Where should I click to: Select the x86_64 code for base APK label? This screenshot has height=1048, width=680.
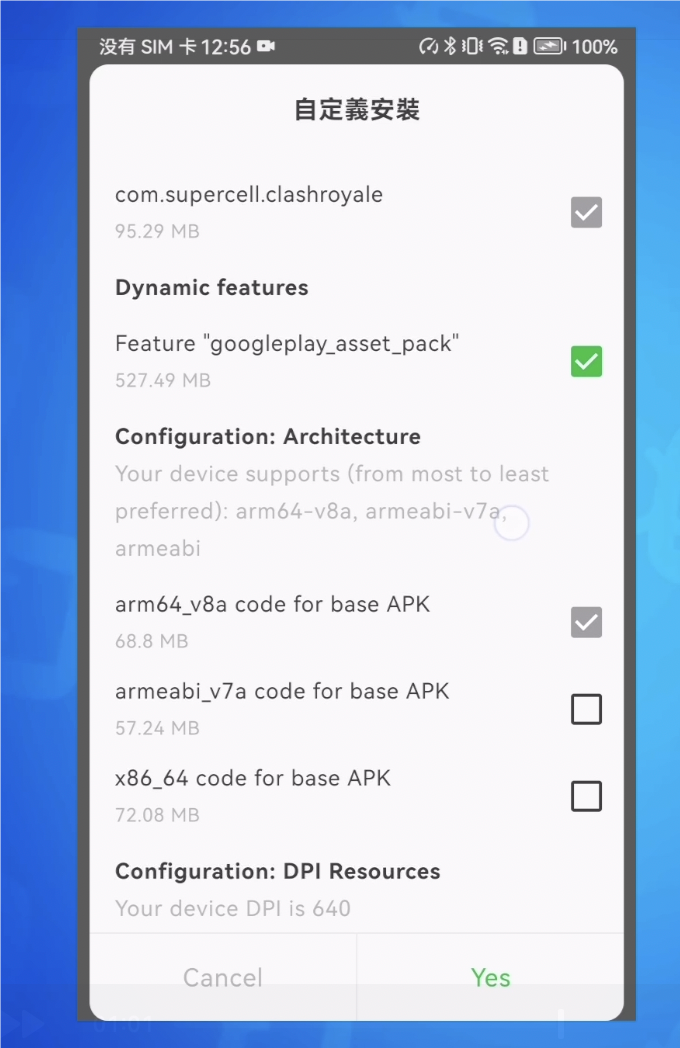tap(253, 778)
